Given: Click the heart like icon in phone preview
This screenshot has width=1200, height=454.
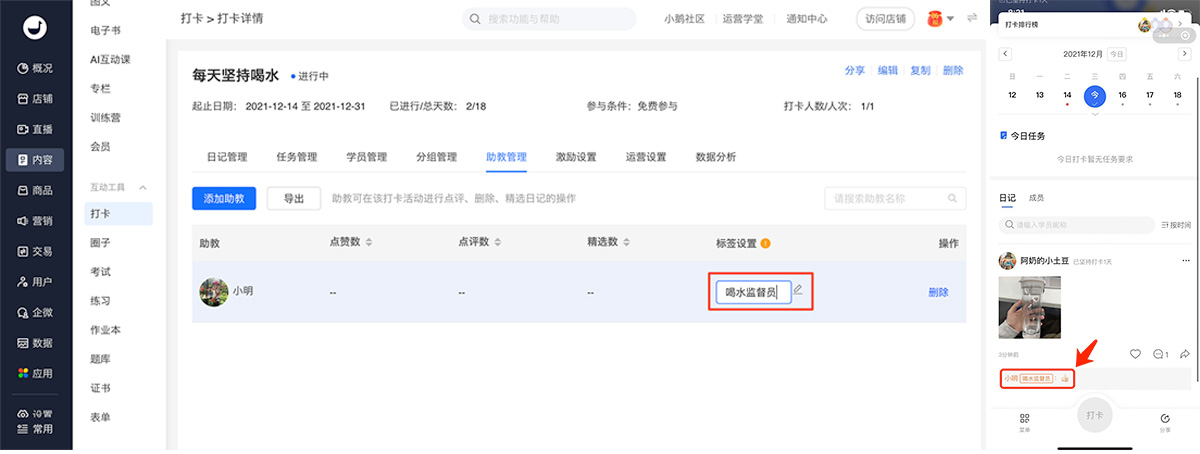Looking at the screenshot, I should pyautogui.click(x=1135, y=354).
